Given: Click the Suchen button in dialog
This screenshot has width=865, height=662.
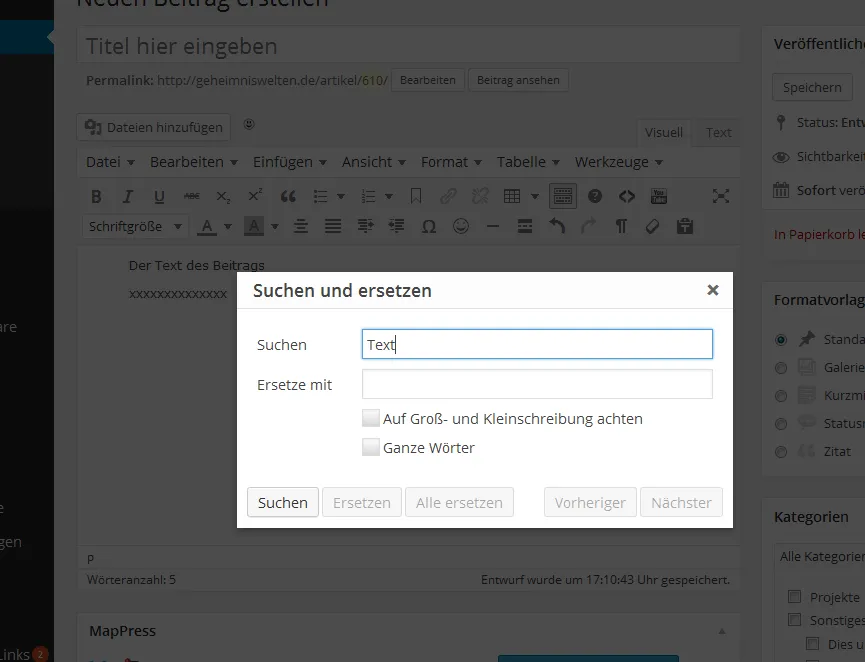Looking at the screenshot, I should pos(282,503).
